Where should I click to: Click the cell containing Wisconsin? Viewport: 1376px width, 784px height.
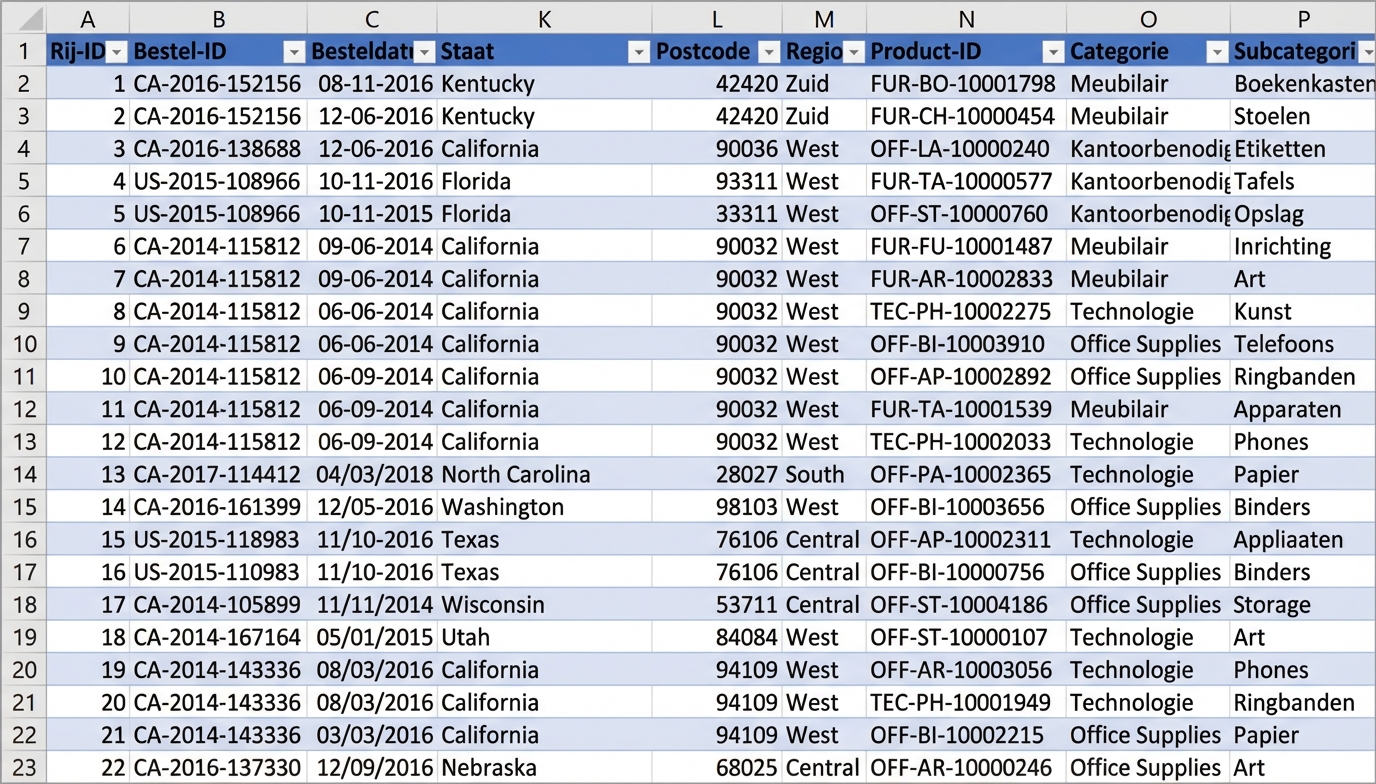pyautogui.click(x=493, y=605)
